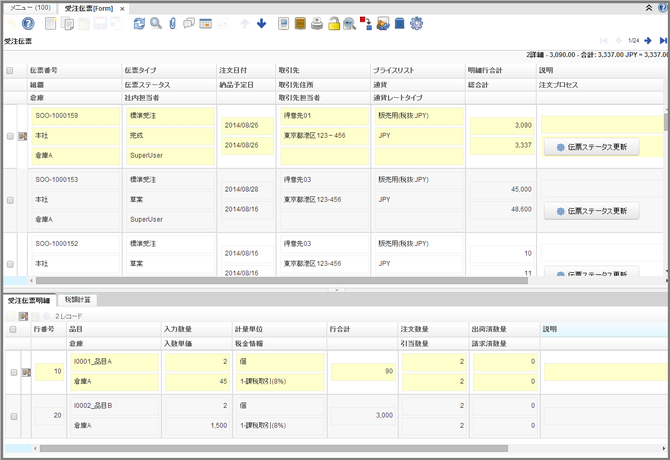Click the detail grid horizontal scrollbar
This screenshot has height=460, width=670.
[x=274, y=448]
